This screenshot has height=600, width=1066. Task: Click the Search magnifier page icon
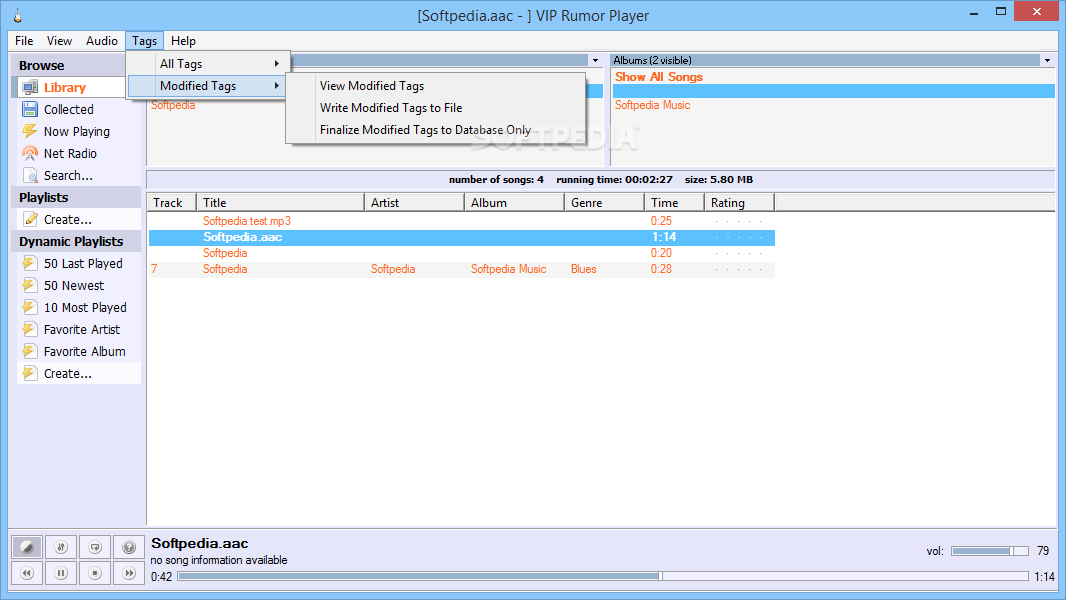coord(30,175)
